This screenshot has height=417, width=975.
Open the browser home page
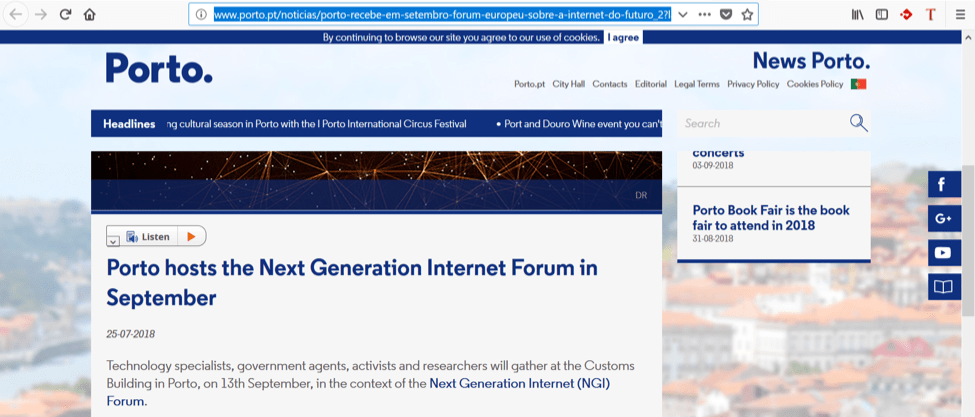coord(90,15)
